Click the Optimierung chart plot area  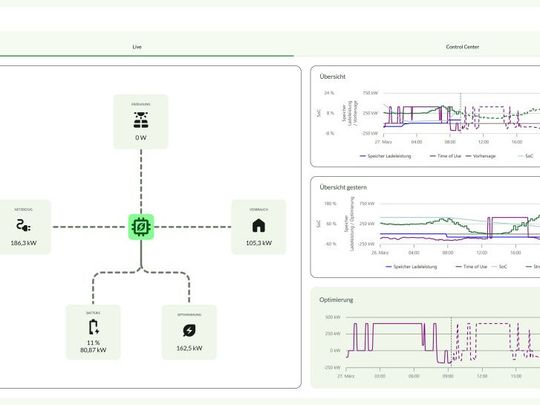pyautogui.click(x=443, y=342)
